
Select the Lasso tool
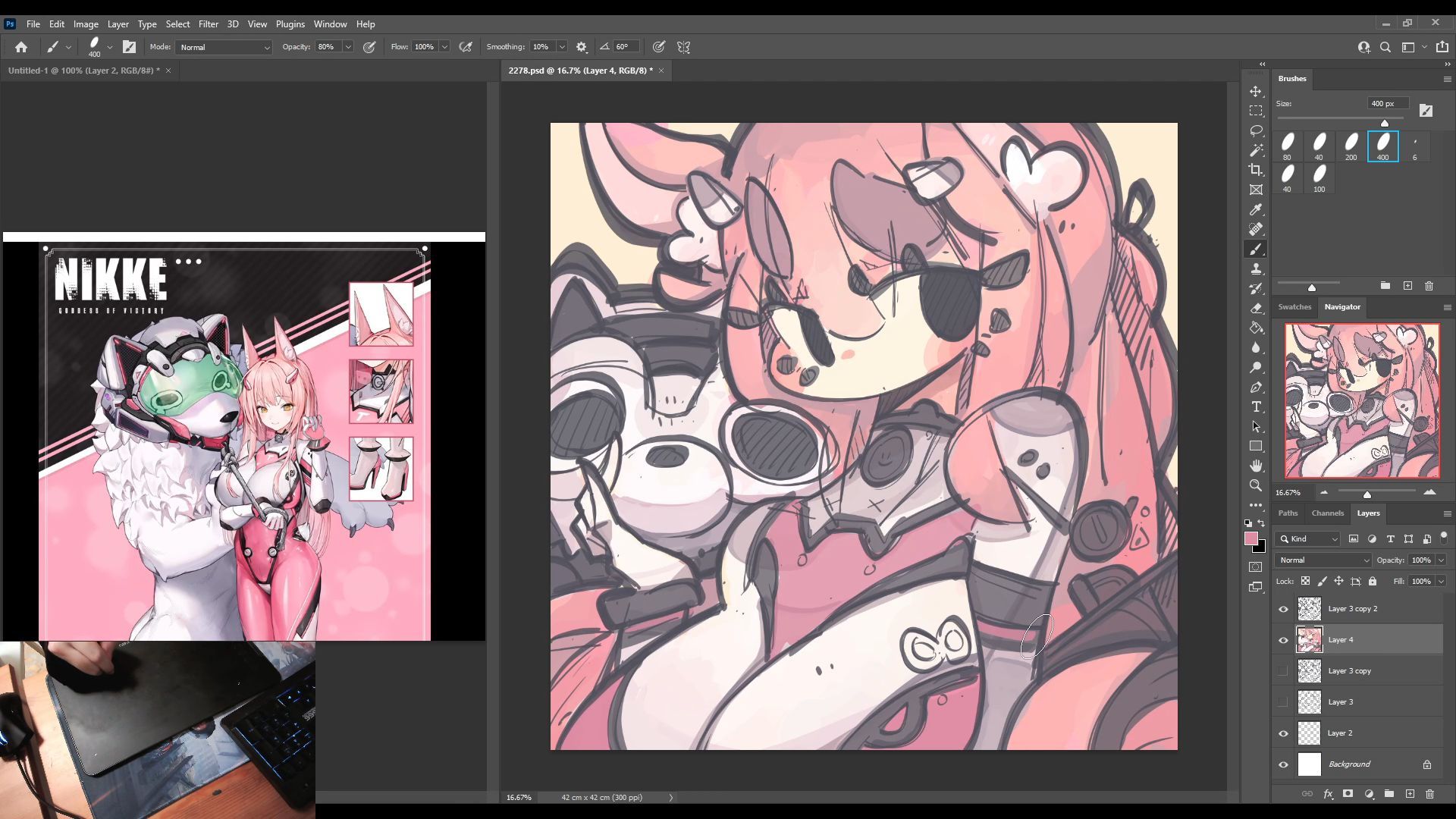(1256, 130)
